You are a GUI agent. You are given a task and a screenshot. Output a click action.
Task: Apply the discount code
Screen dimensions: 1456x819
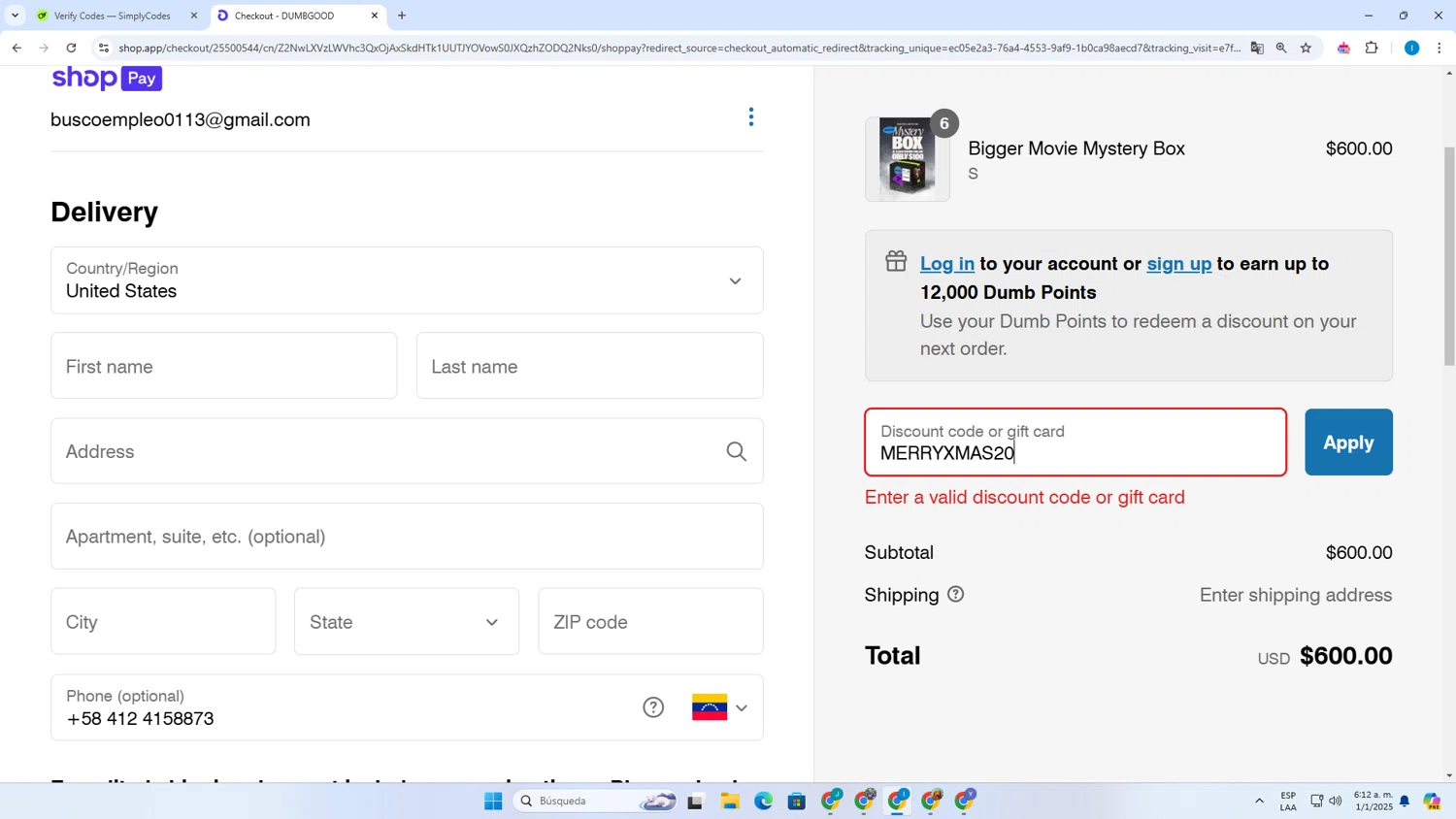coord(1348,442)
